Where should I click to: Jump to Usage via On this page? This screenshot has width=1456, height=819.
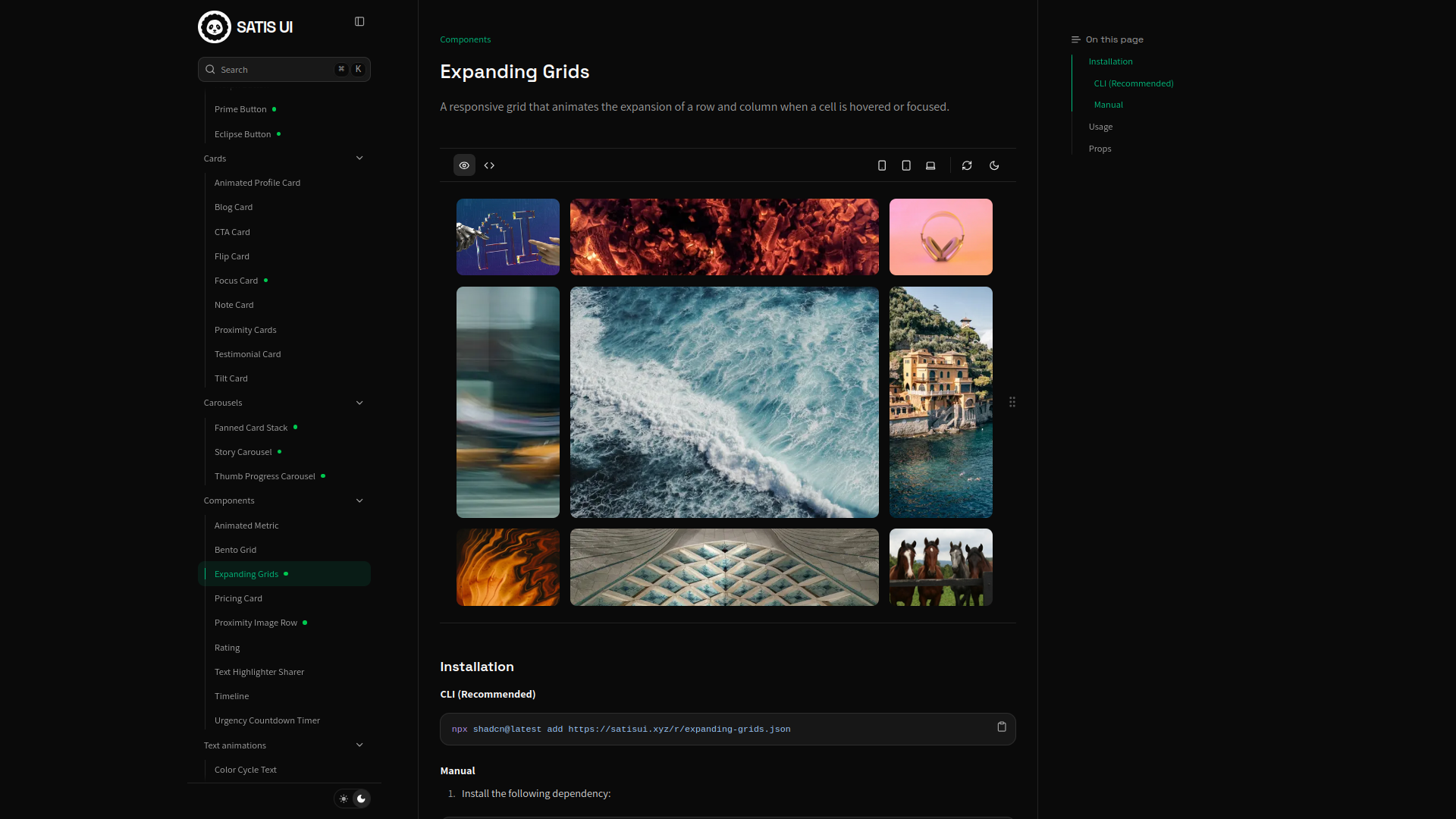pos(1100,126)
